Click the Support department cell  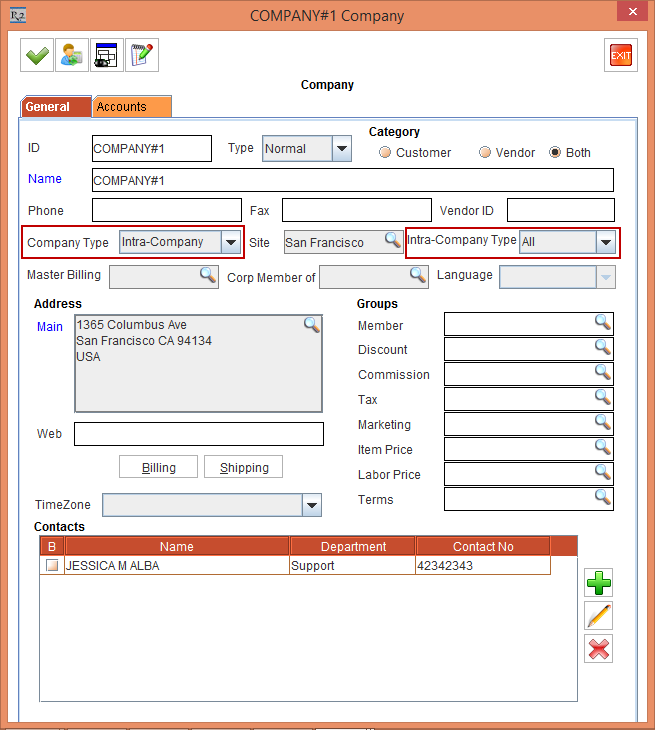(x=352, y=566)
